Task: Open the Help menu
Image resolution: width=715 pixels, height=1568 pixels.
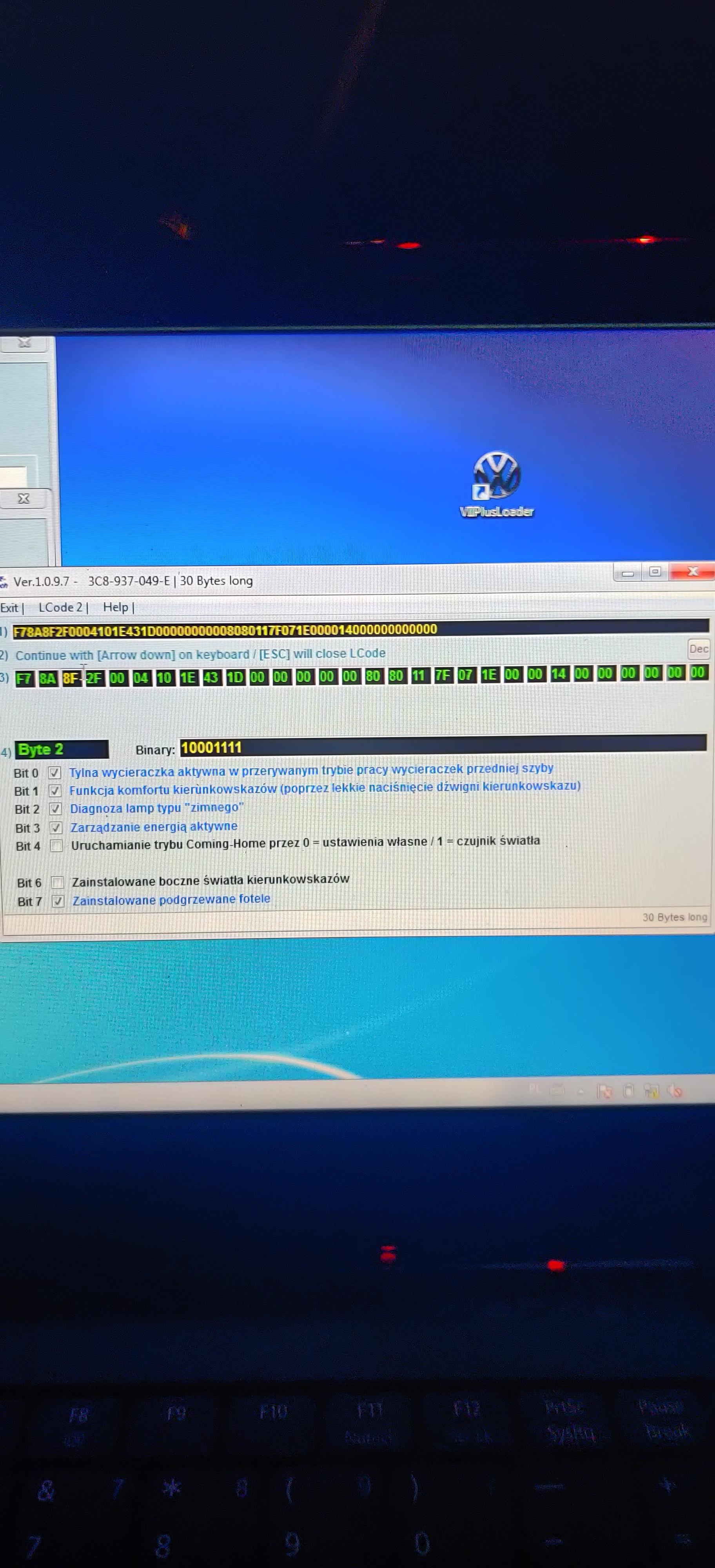Action: click(116, 608)
